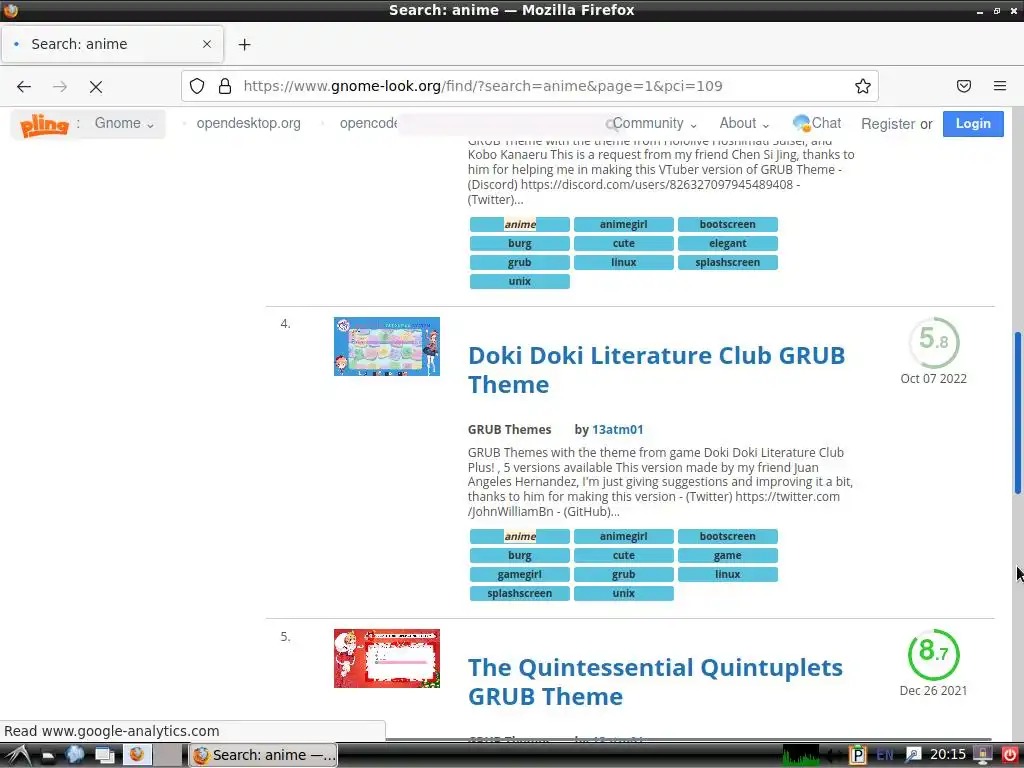
Task: Click the network monitor tray icon
Action: click(x=982, y=756)
